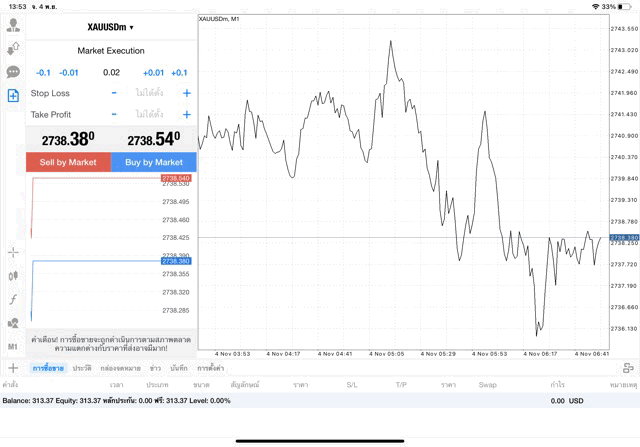
Task: Click the plus icon left of bottom tabs
Action: [12, 368]
